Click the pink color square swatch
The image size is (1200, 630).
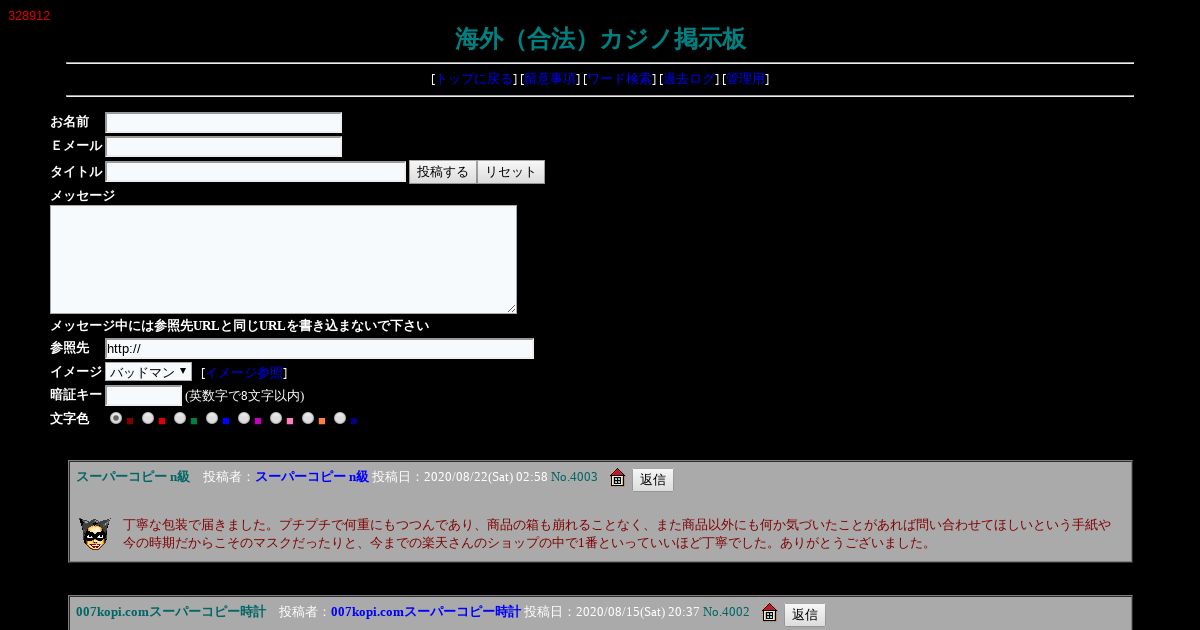pos(290,421)
